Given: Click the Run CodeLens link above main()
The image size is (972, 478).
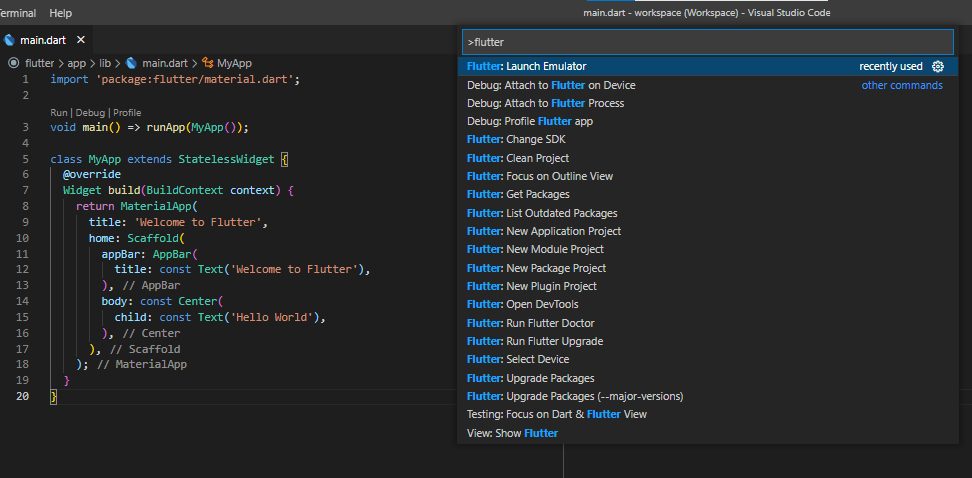Looking at the screenshot, I should [x=58, y=113].
